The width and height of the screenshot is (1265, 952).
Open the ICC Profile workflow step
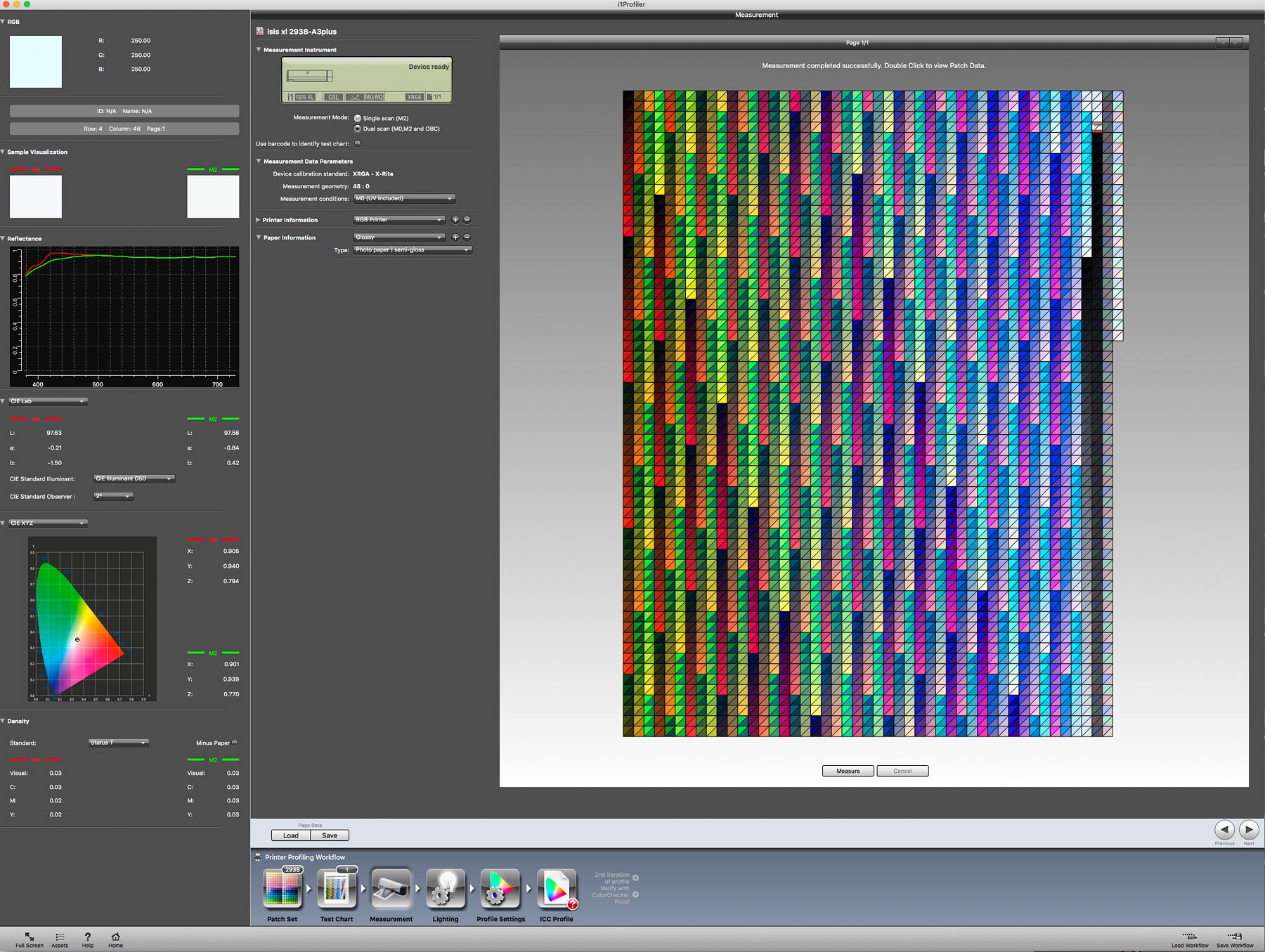pos(557,888)
